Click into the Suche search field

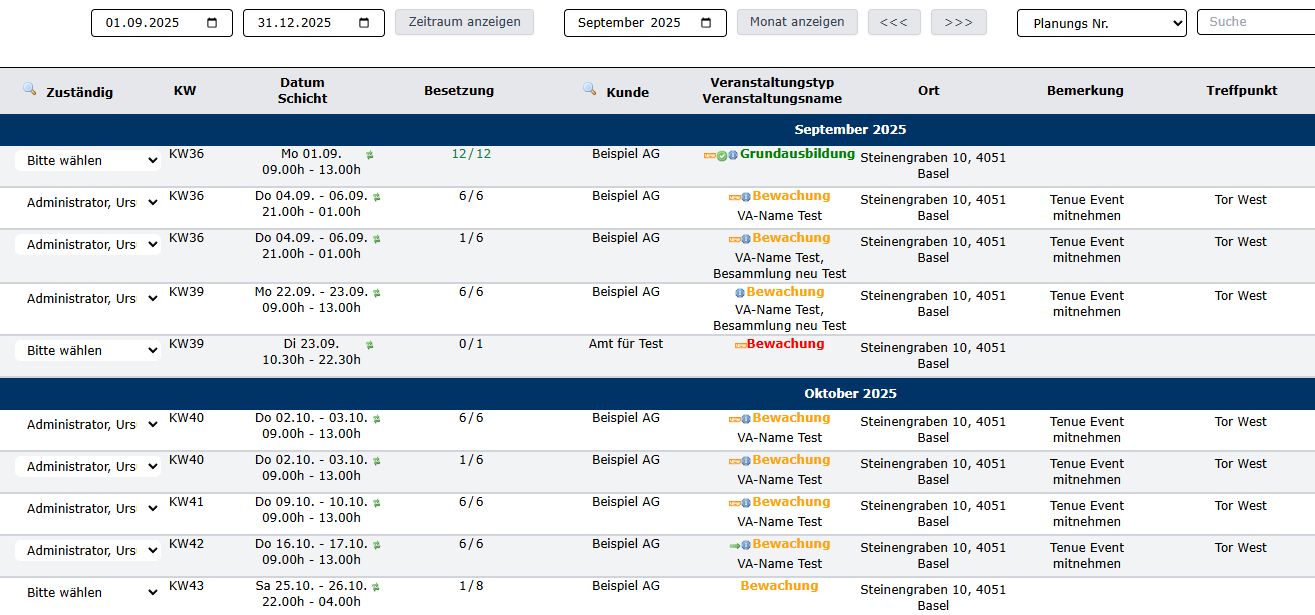(1256, 22)
